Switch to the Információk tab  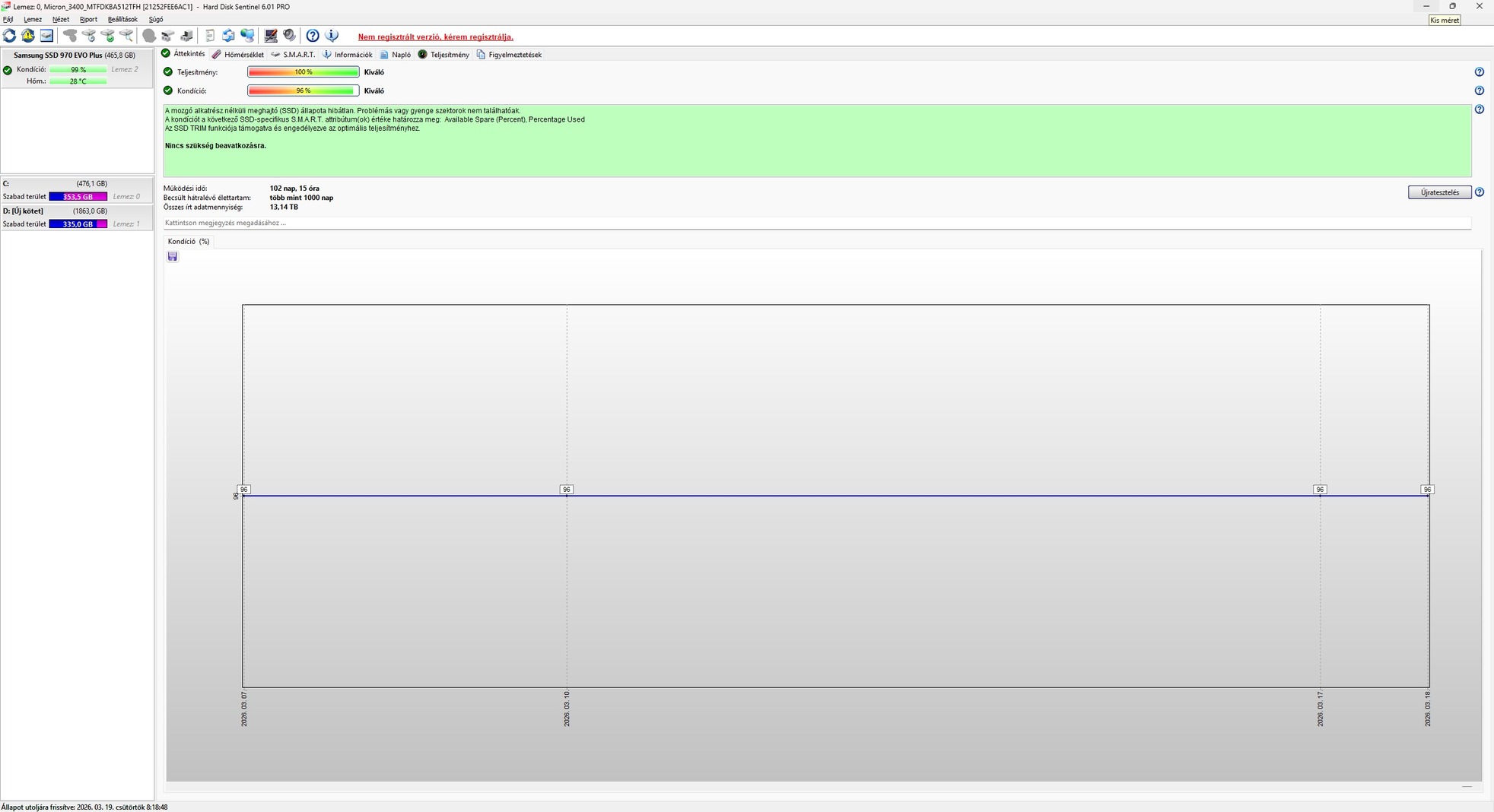click(x=348, y=55)
